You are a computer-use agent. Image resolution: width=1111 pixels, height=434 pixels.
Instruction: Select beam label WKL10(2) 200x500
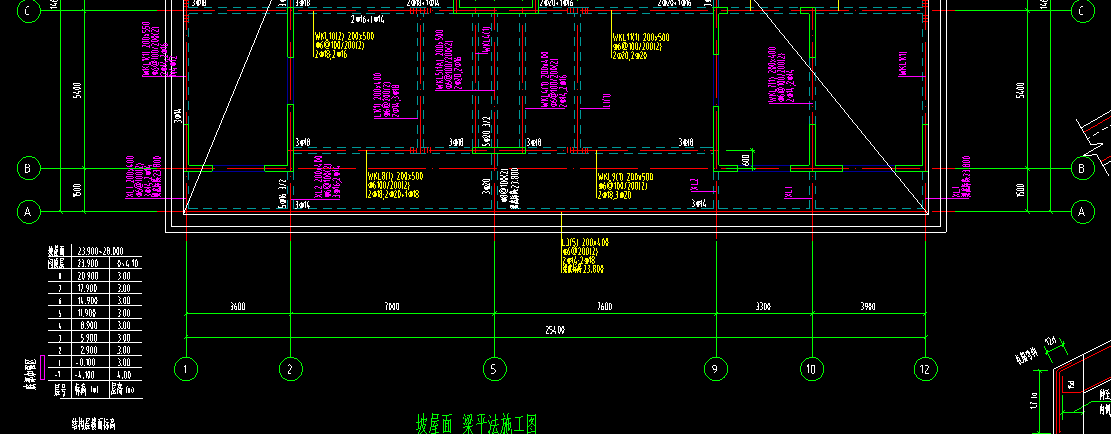tap(344, 37)
